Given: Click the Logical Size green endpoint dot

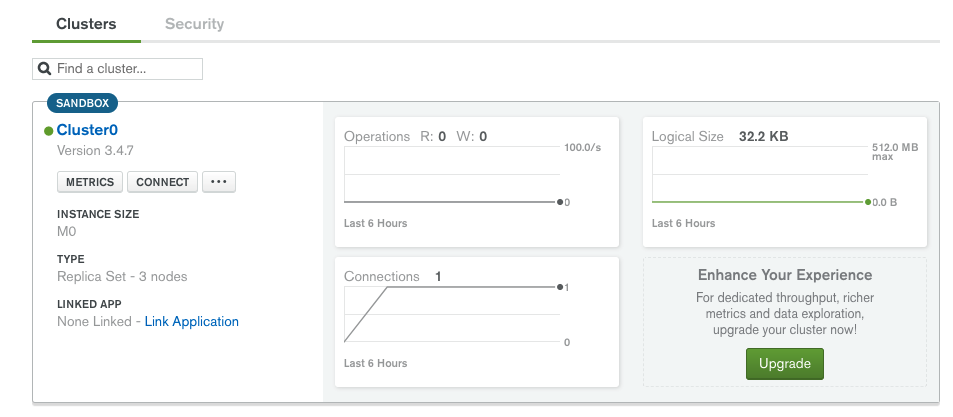Looking at the screenshot, I should tap(868, 202).
